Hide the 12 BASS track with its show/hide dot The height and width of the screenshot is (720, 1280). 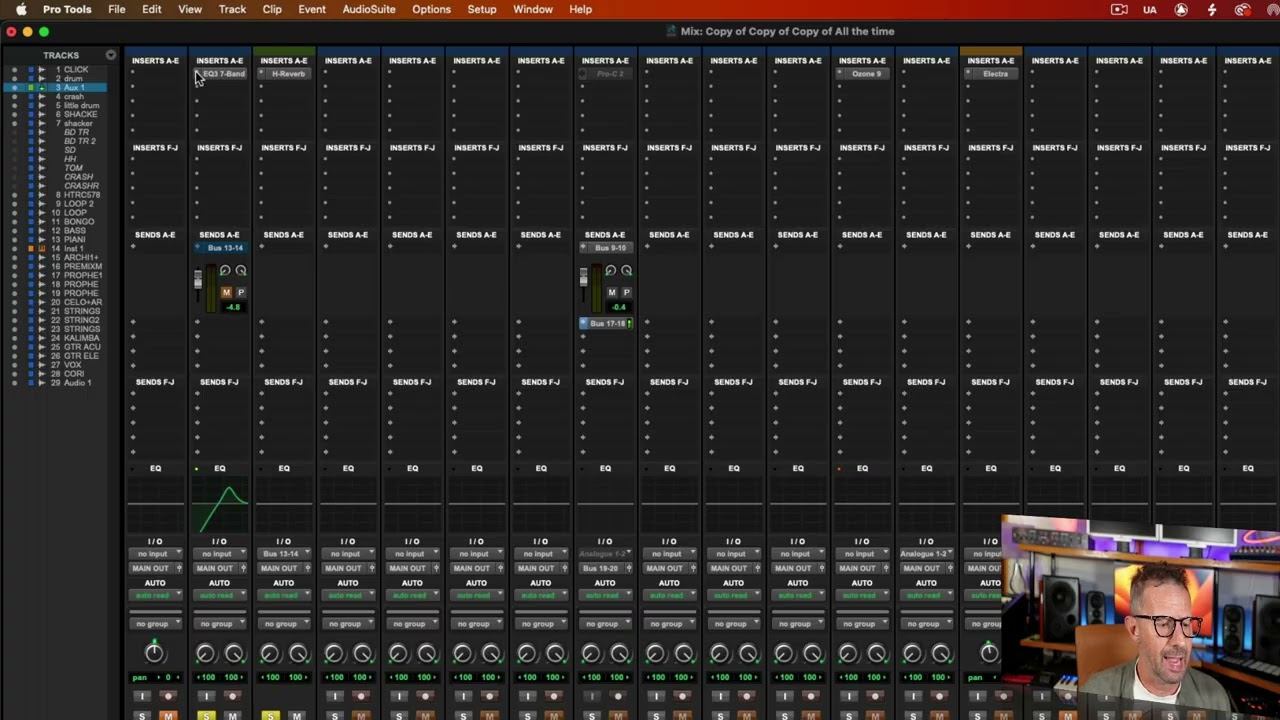[14, 231]
